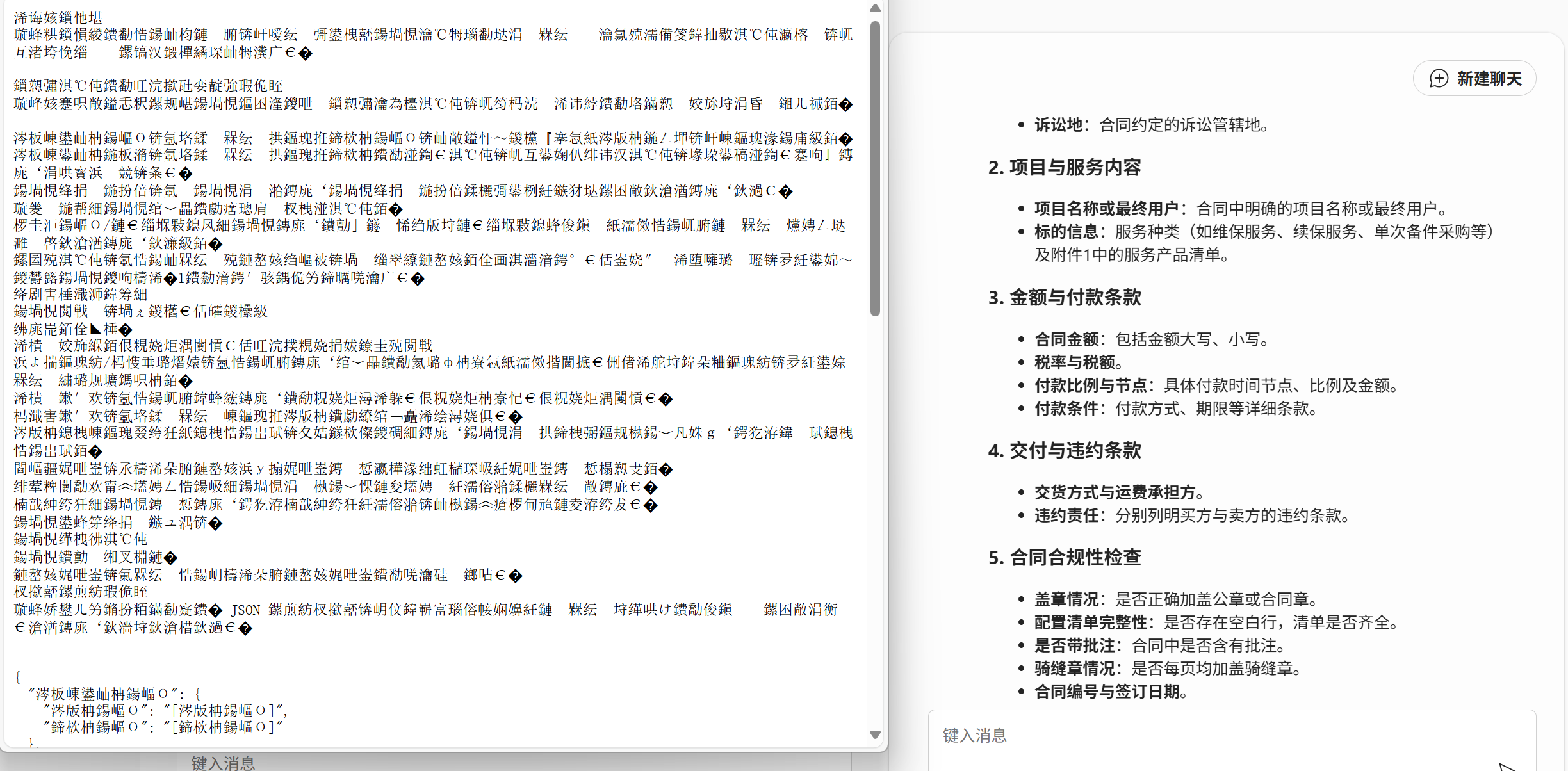Click the scroll down arrow of text panel
Image resolution: width=1568 pixels, height=771 pixels.
pyautogui.click(x=875, y=734)
